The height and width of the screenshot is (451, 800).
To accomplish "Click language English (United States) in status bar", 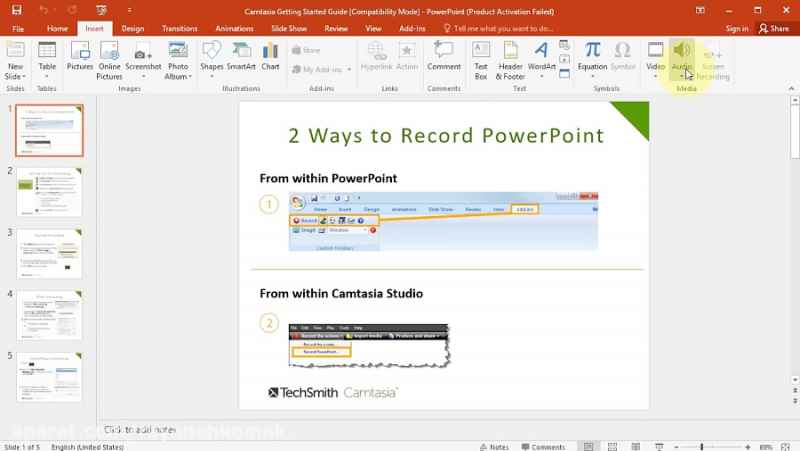I will coord(87,447).
